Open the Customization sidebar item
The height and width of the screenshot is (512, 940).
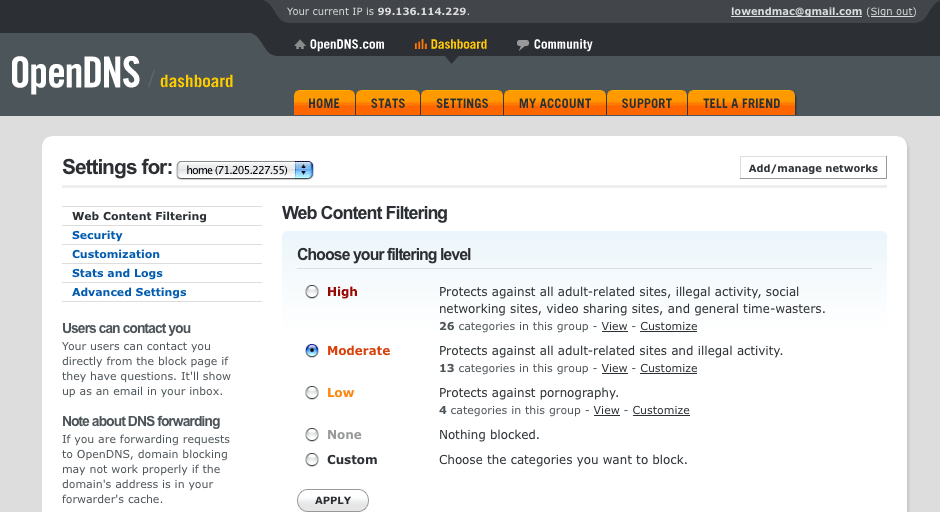pos(116,254)
